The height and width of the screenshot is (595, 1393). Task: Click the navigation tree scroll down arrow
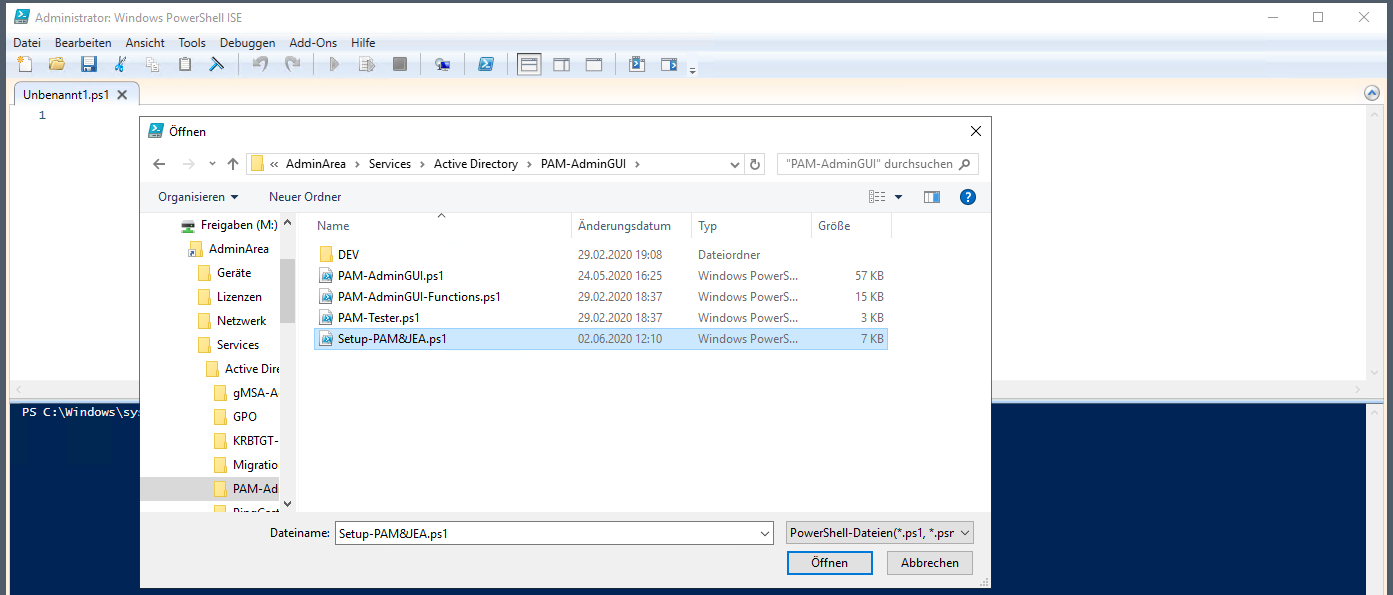pos(288,504)
